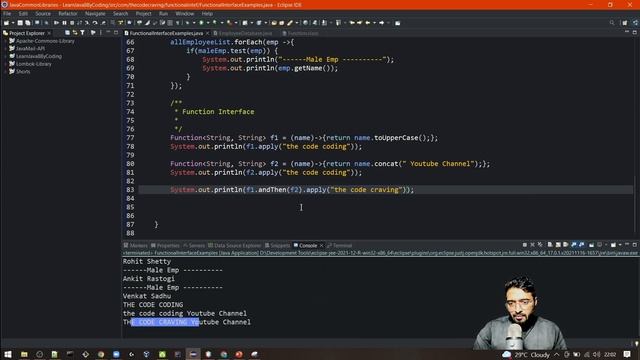
Task: Open the New dropdown arrow in toolbar
Action: click(x=13, y=23)
